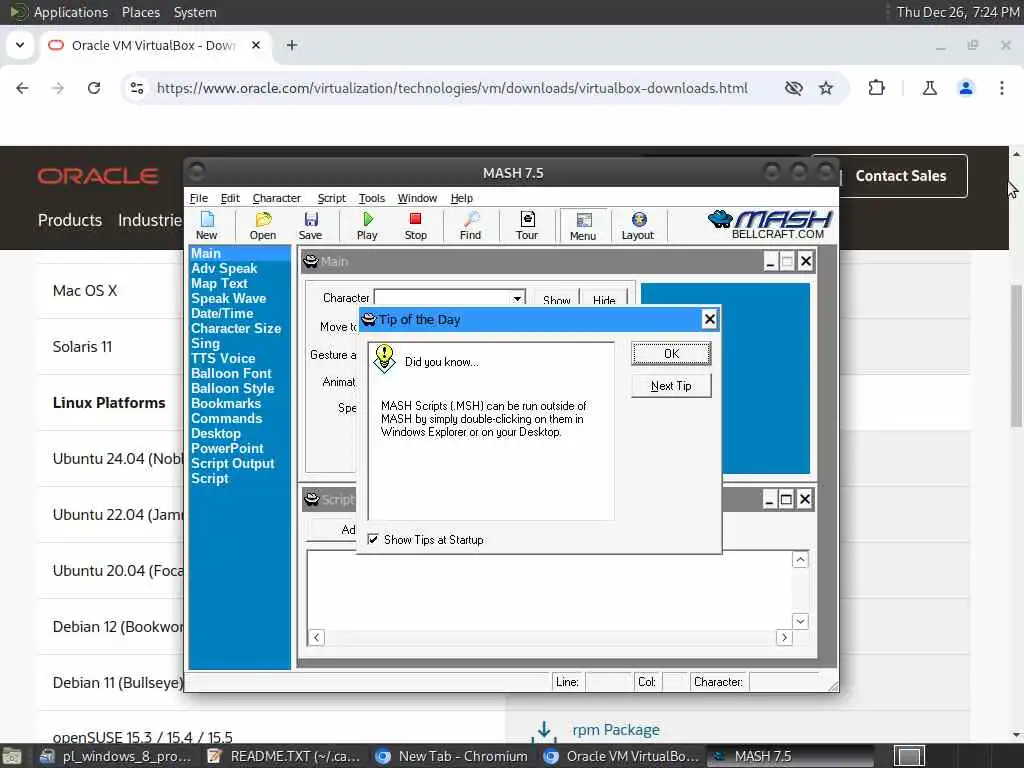
Task: Select Desktop in the sidebar
Action: (216, 434)
